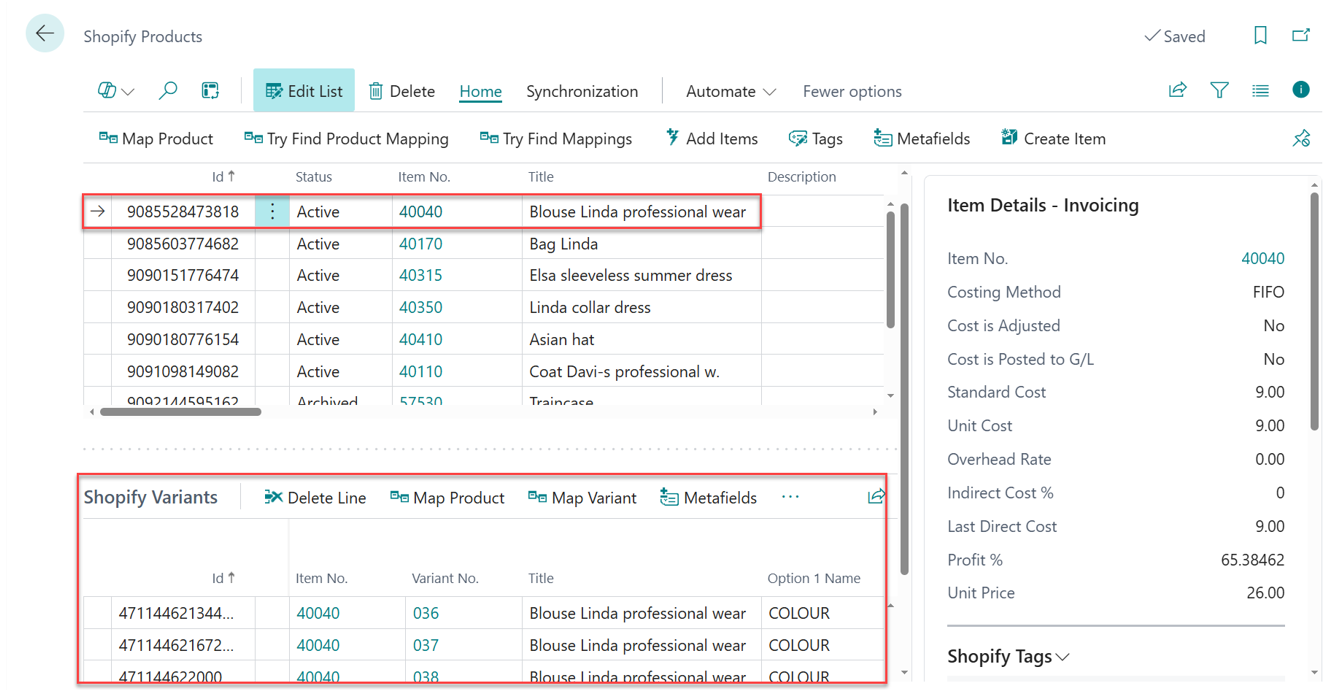Screen dimensions: 1327x690
Task: Open the search magnifier icon
Action: click(x=168, y=91)
